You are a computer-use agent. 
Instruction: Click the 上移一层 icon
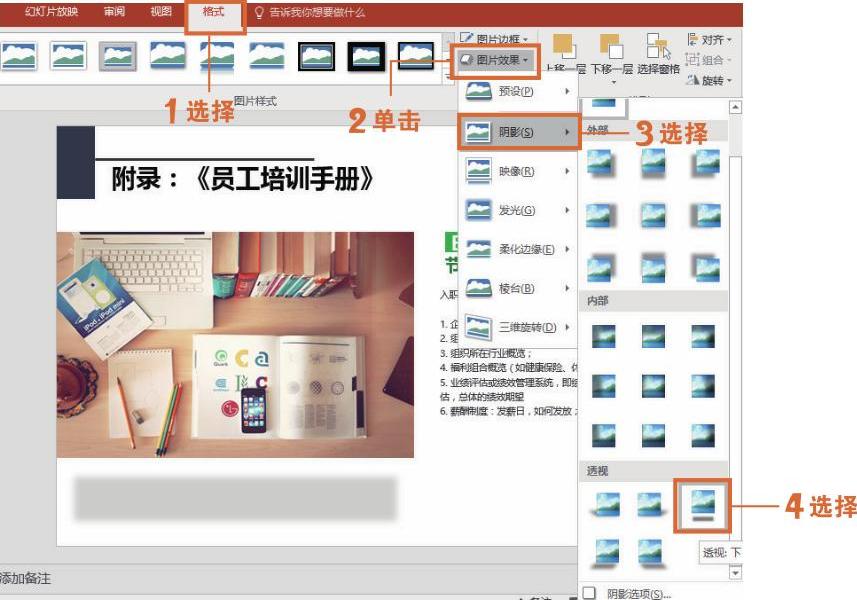(564, 46)
